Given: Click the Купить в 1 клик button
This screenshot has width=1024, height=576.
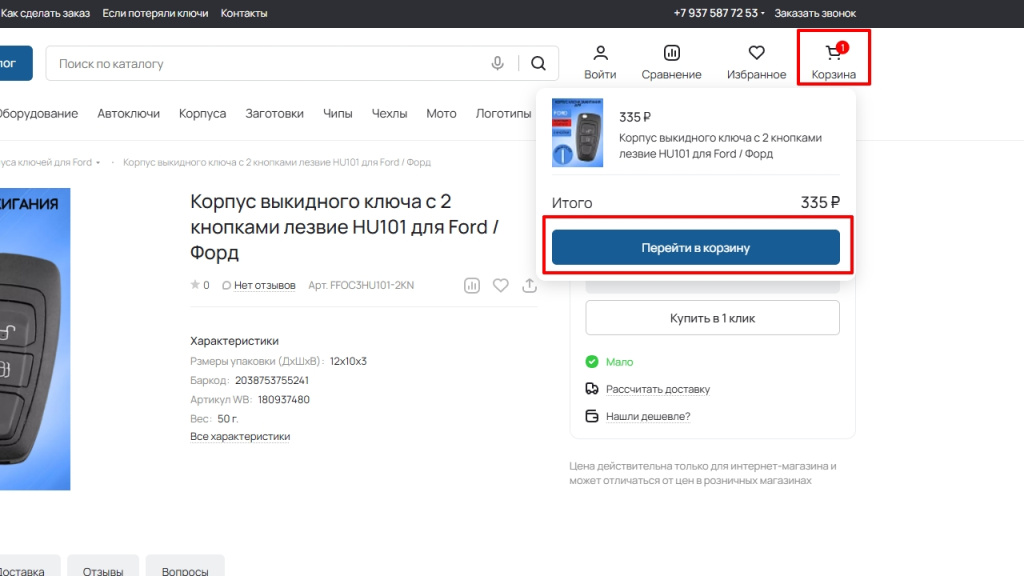Looking at the screenshot, I should point(712,318).
